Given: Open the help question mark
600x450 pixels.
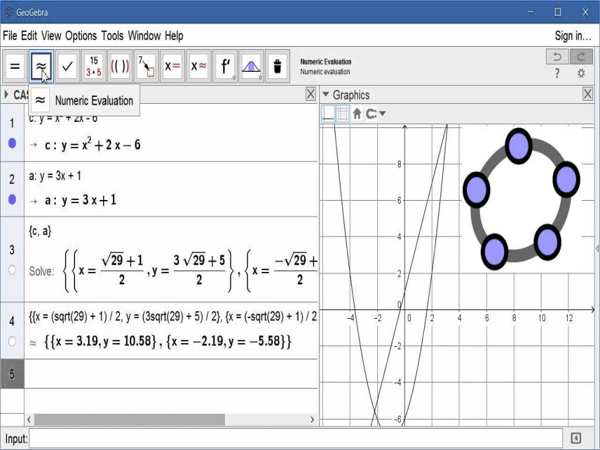Looking at the screenshot, I should pyautogui.click(x=557, y=73).
